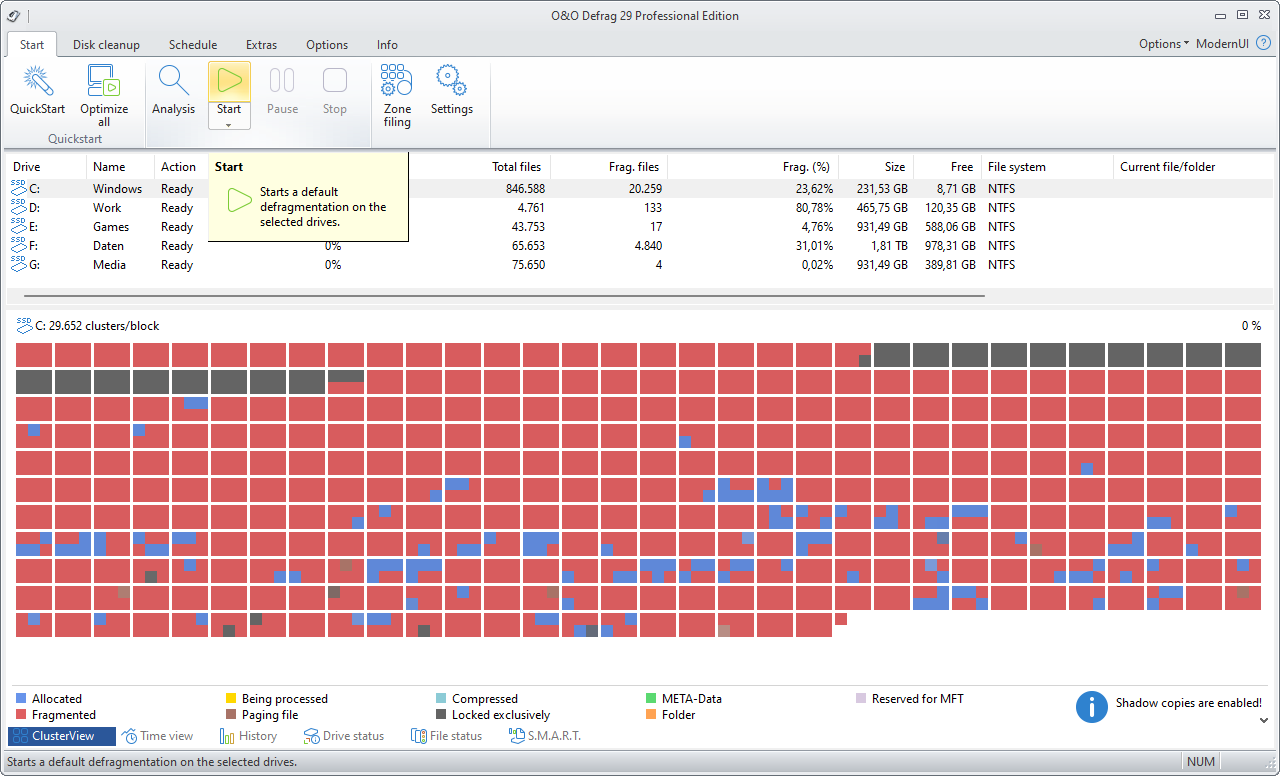This screenshot has width=1280, height=776.
Task: Switch to the S.M.A.R.T. tab
Action: [x=545, y=736]
